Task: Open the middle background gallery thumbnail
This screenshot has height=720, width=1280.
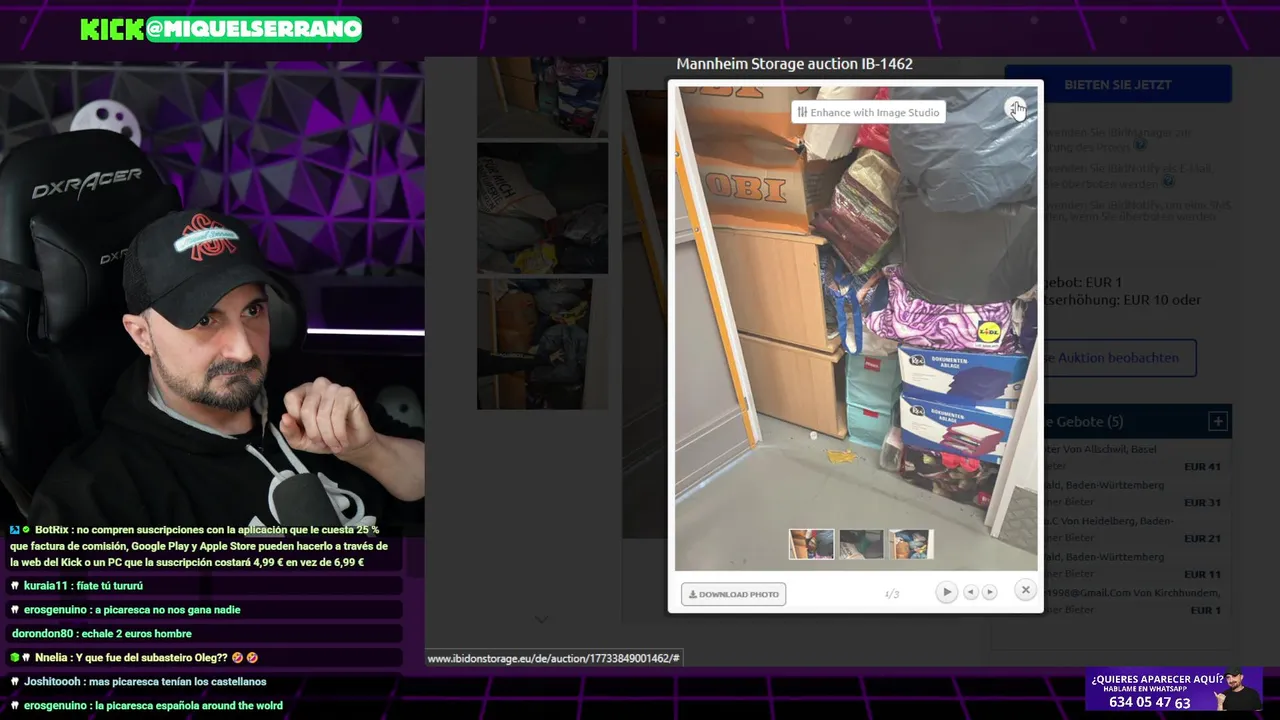Action: click(x=542, y=208)
